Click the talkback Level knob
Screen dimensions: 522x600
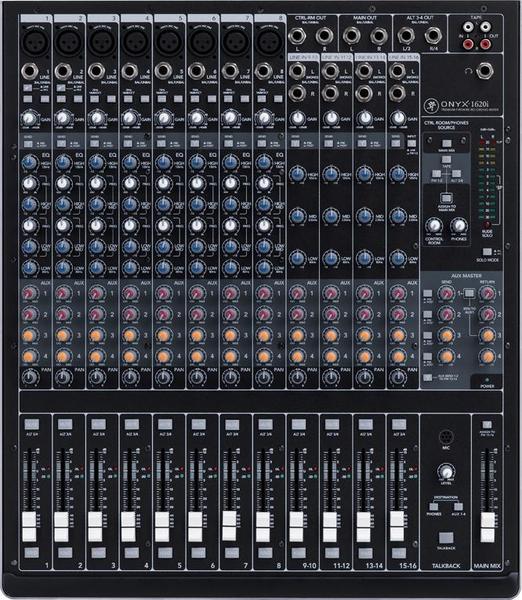[x=446, y=472]
